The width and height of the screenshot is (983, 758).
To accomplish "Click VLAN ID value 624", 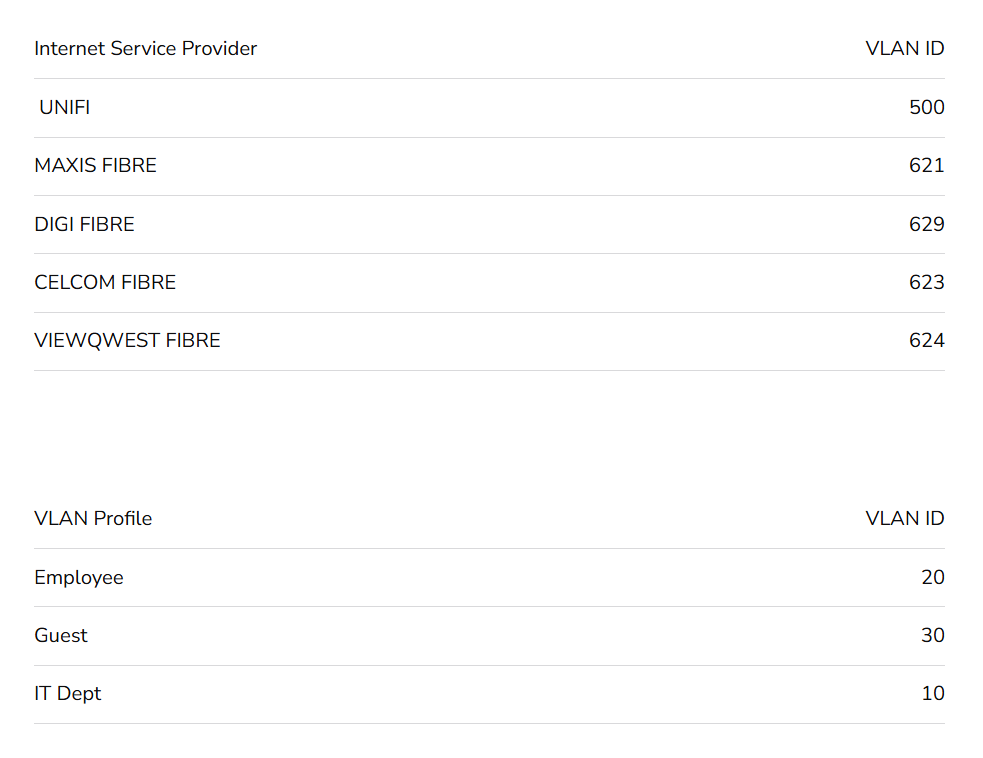I will (926, 341).
